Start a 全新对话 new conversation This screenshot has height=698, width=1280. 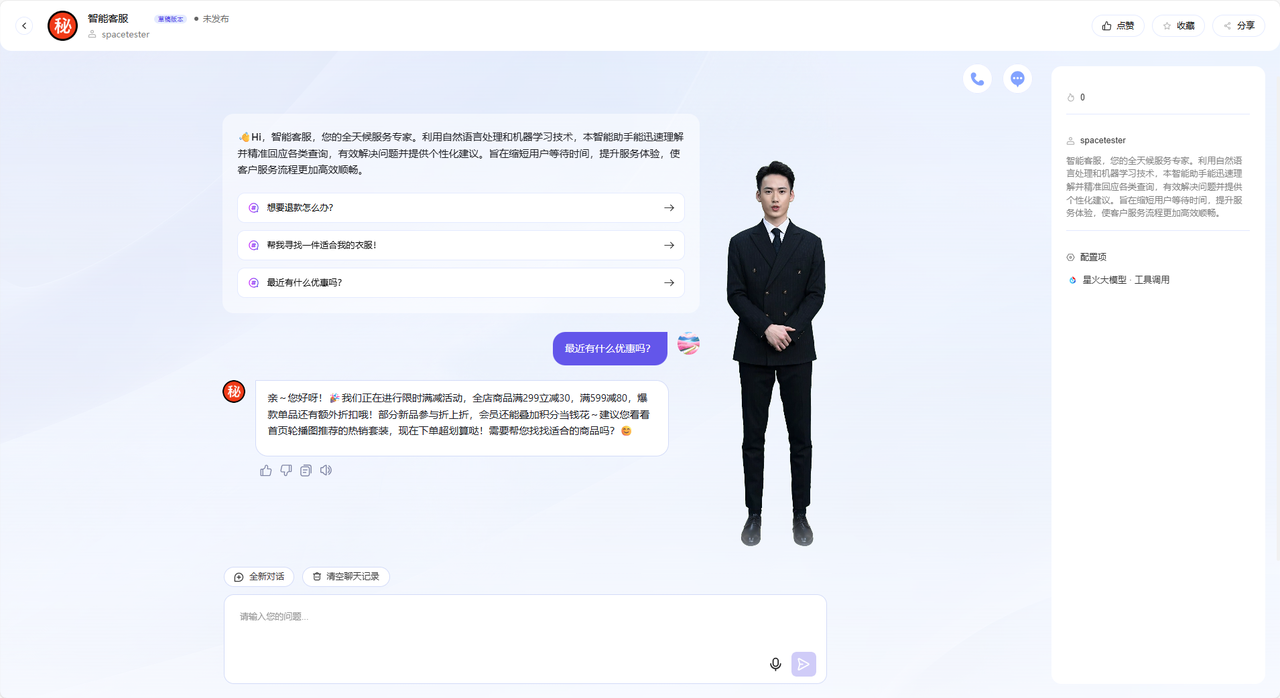(259, 577)
